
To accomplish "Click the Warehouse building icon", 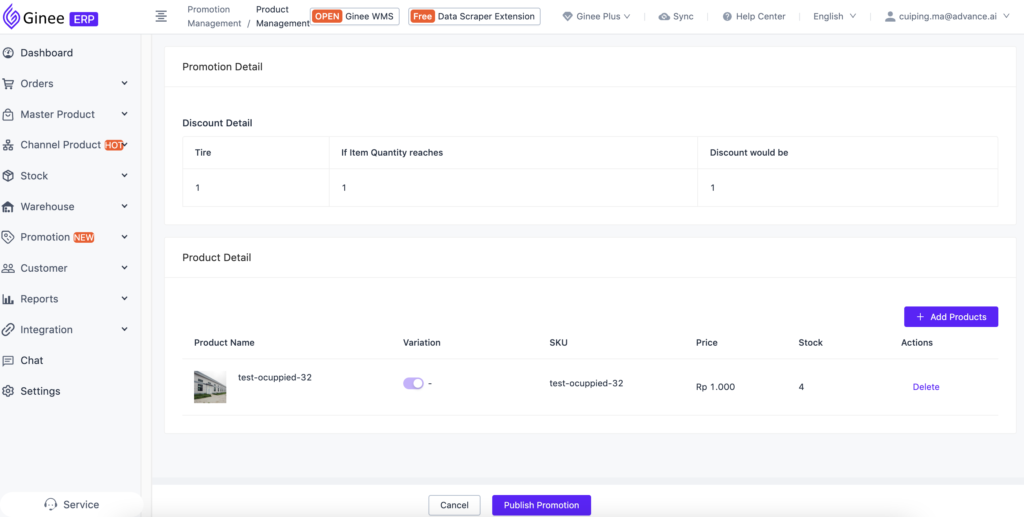I will 8,206.
